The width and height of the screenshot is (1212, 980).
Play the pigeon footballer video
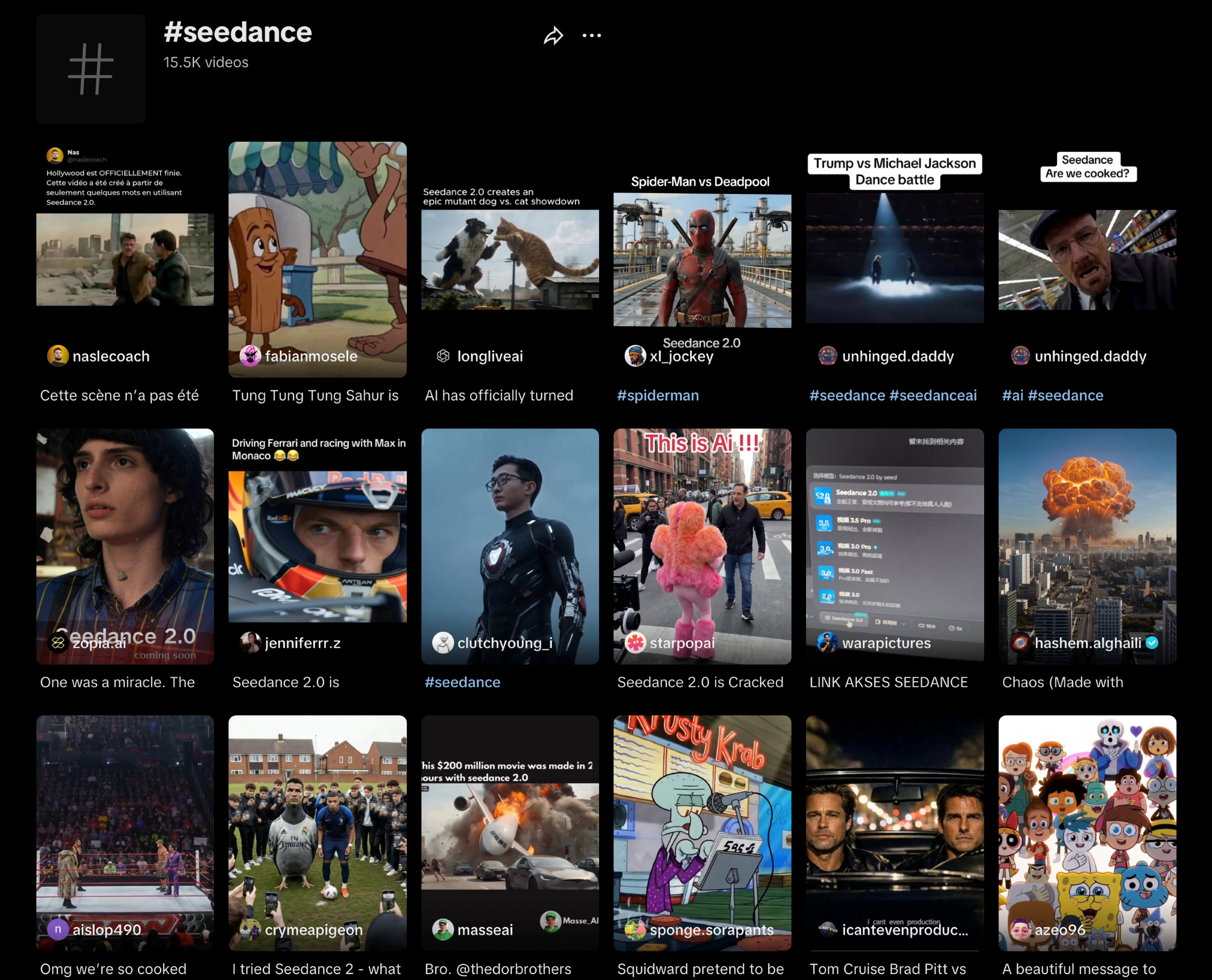coord(317,833)
